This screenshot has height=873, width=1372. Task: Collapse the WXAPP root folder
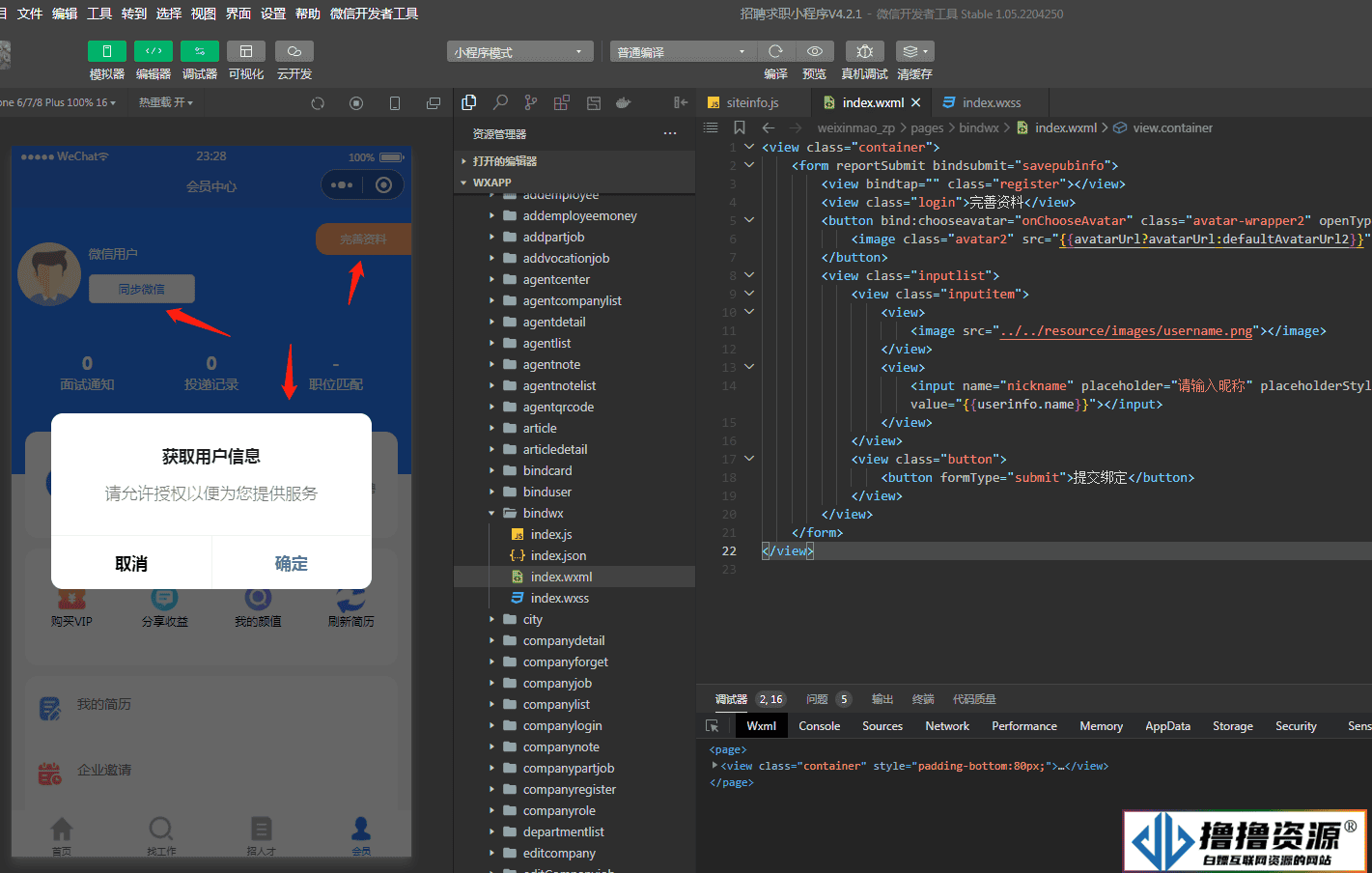pos(574,183)
